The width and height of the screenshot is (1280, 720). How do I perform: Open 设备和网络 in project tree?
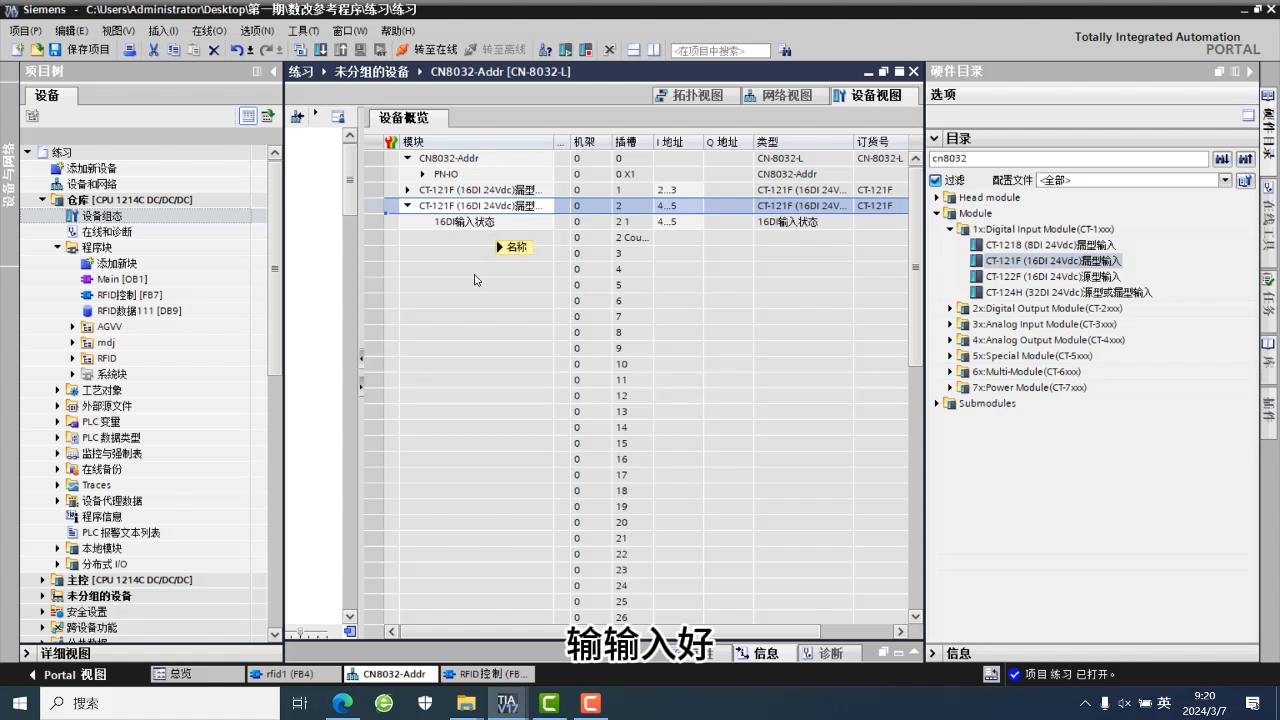tap(92, 184)
